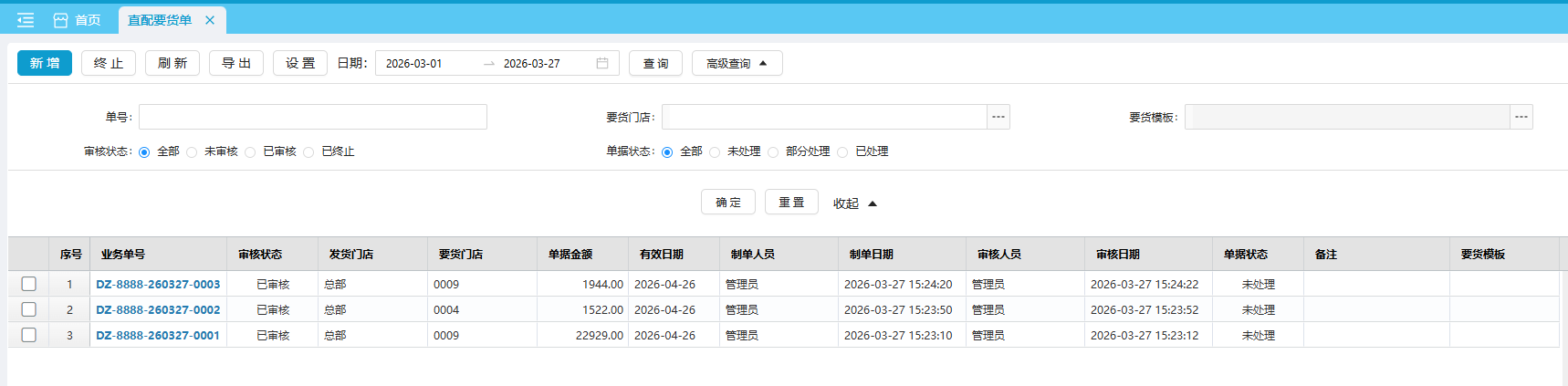1568x386 pixels.
Task: Open order link DZ-8888-260327-0003
Action: tap(158, 284)
